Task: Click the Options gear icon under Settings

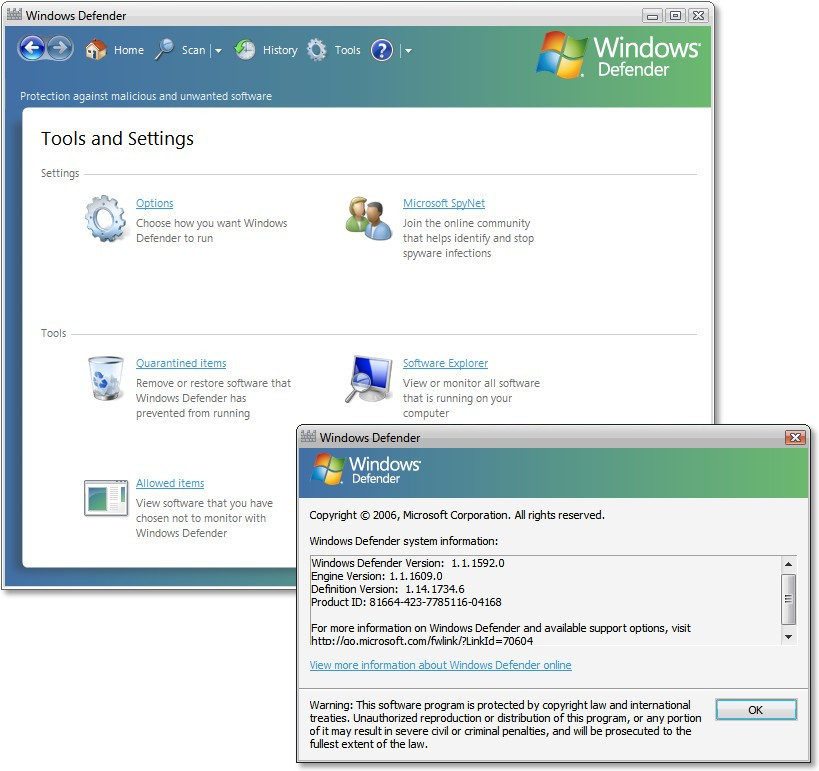Action: tap(105, 219)
